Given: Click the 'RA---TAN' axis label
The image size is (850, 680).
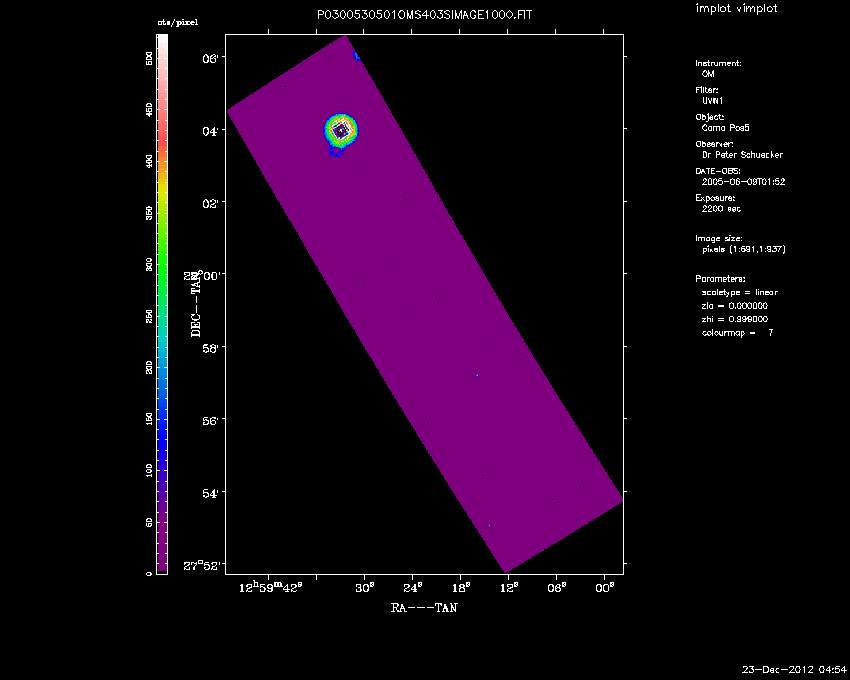Looking at the screenshot, I should pyautogui.click(x=424, y=607).
